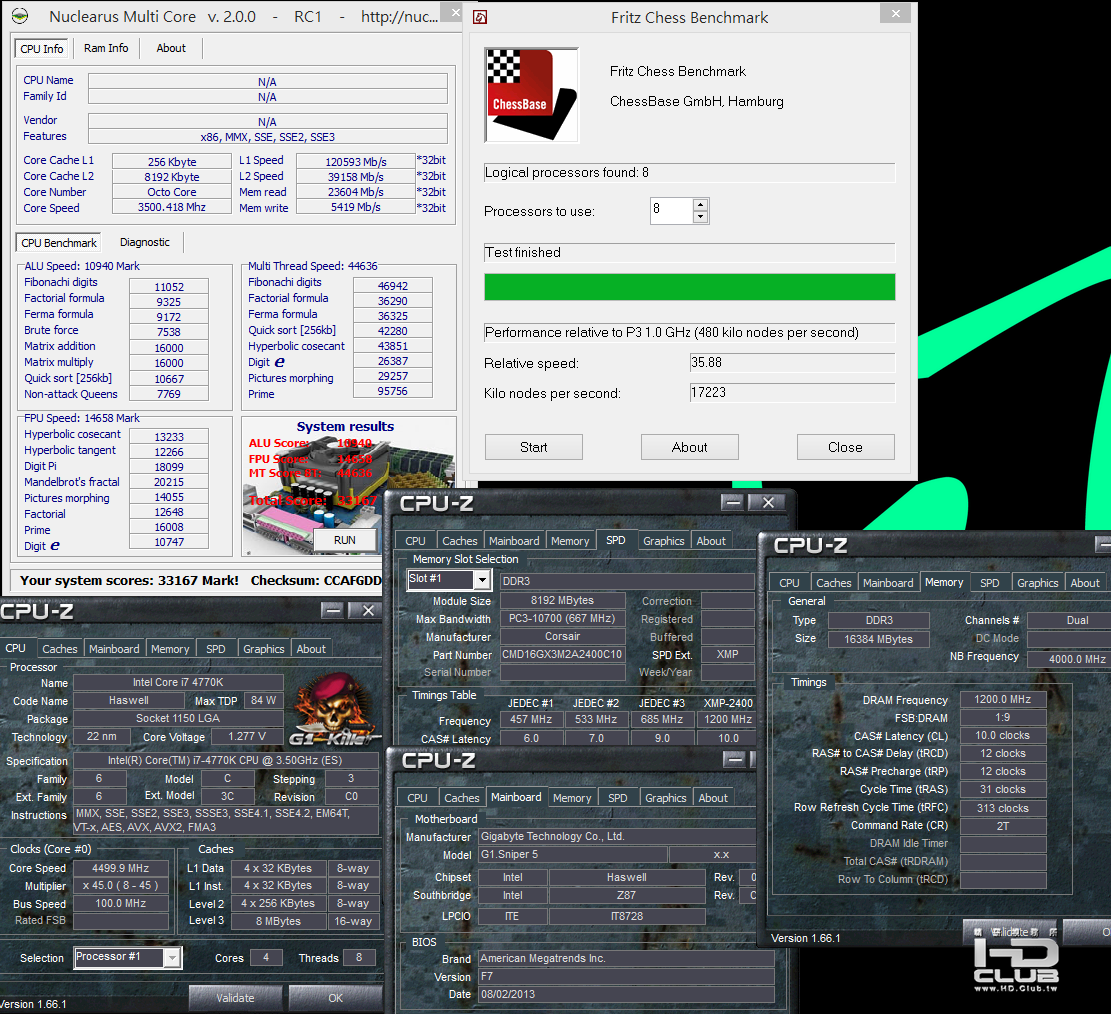This screenshot has height=1014, width=1111.
Task: Click Close button in Fritz Chess Benchmark
Action: [x=845, y=447]
